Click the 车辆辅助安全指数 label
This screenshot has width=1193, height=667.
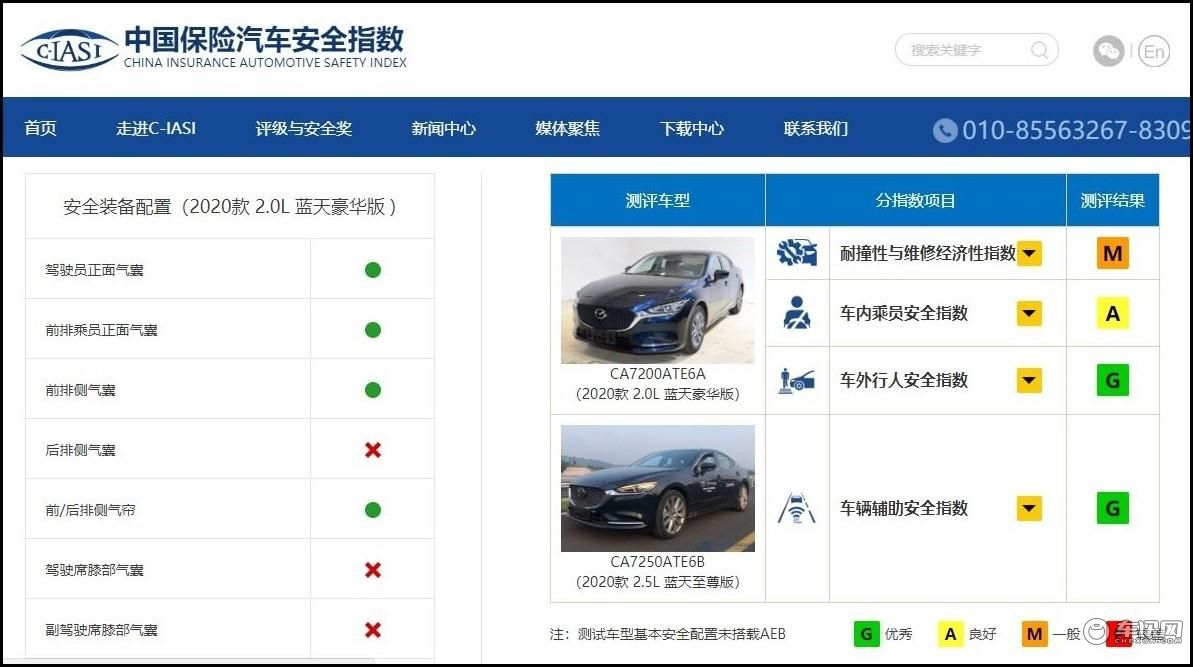(x=904, y=508)
